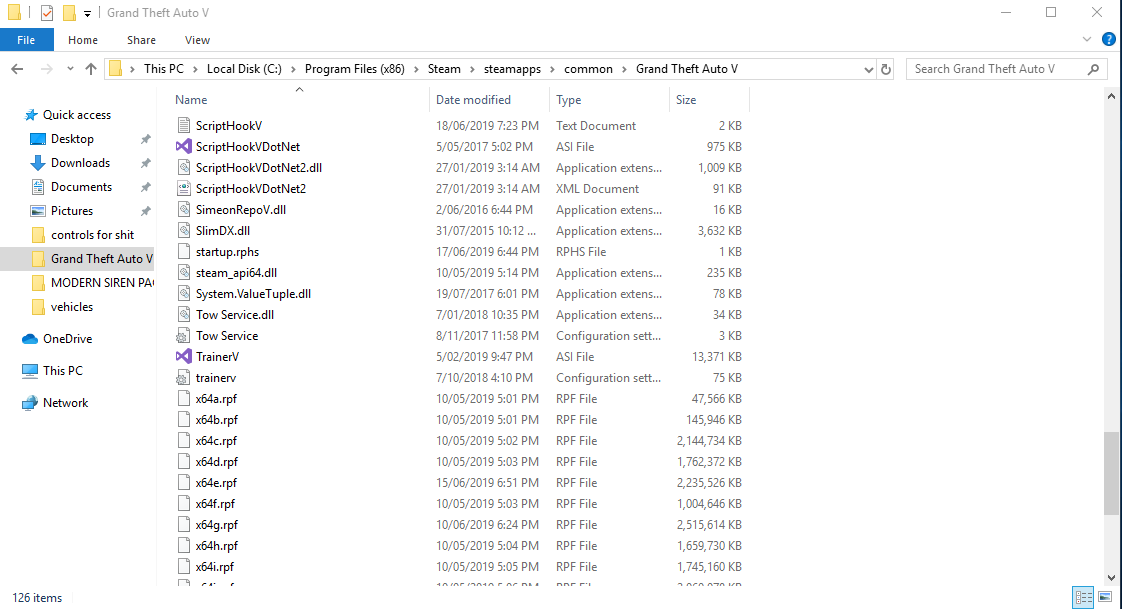Click the steam_api64.dll file icon
The width and height of the screenshot is (1122, 609).
(x=184, y=273)
